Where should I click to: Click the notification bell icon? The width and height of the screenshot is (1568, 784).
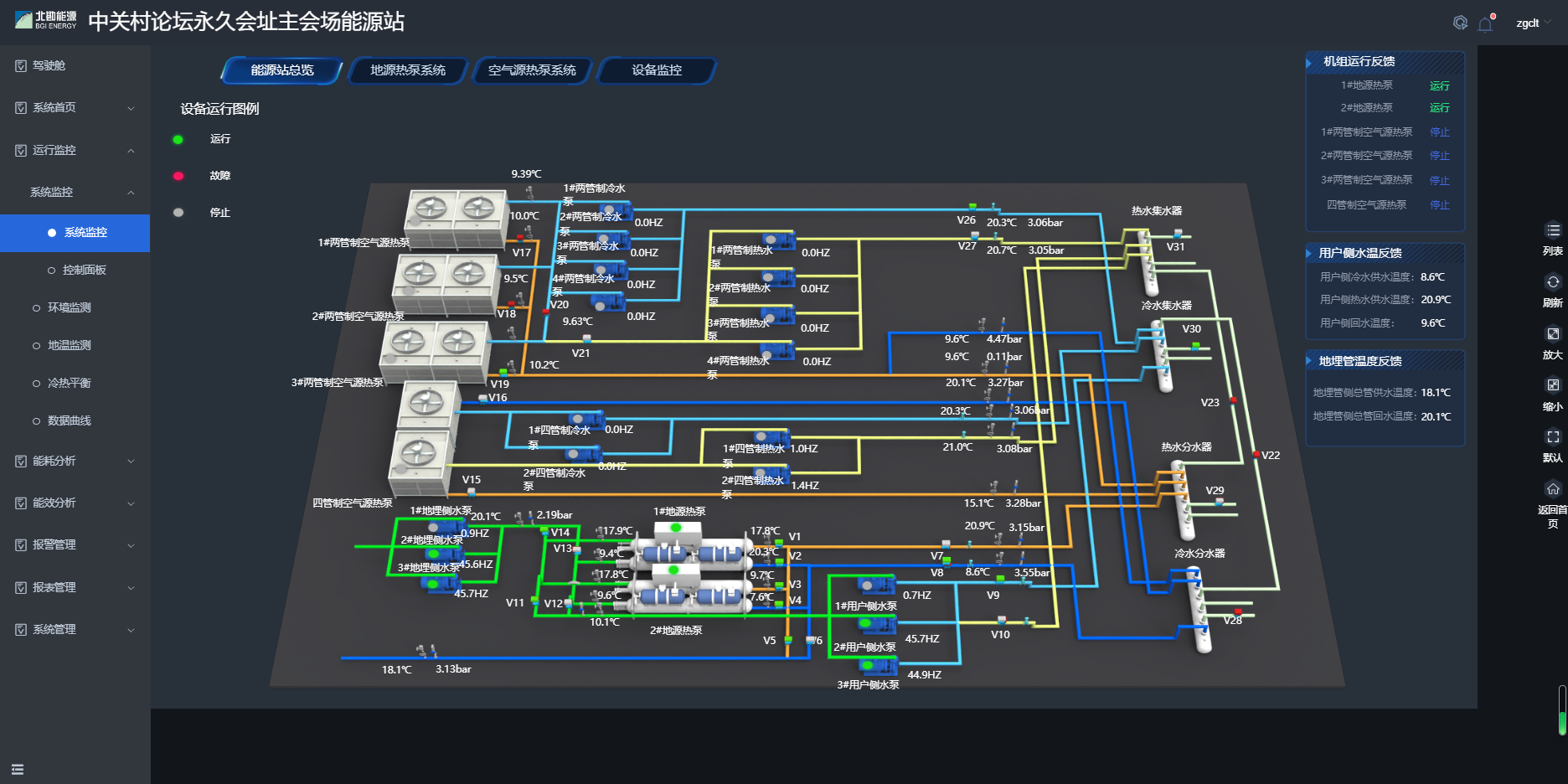1485,24
